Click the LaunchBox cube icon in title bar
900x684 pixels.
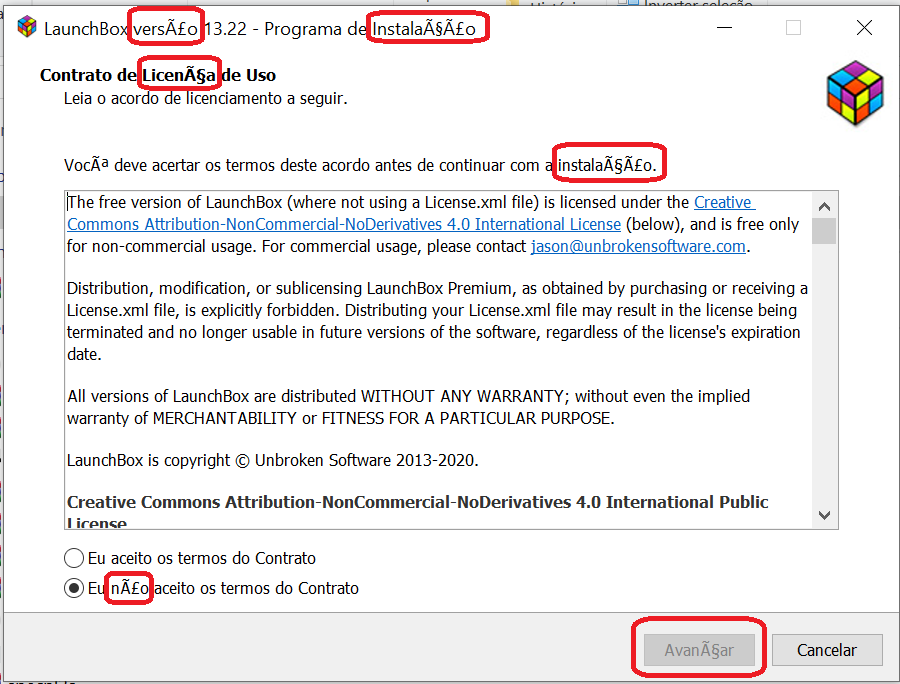click(x=26, y=28)
